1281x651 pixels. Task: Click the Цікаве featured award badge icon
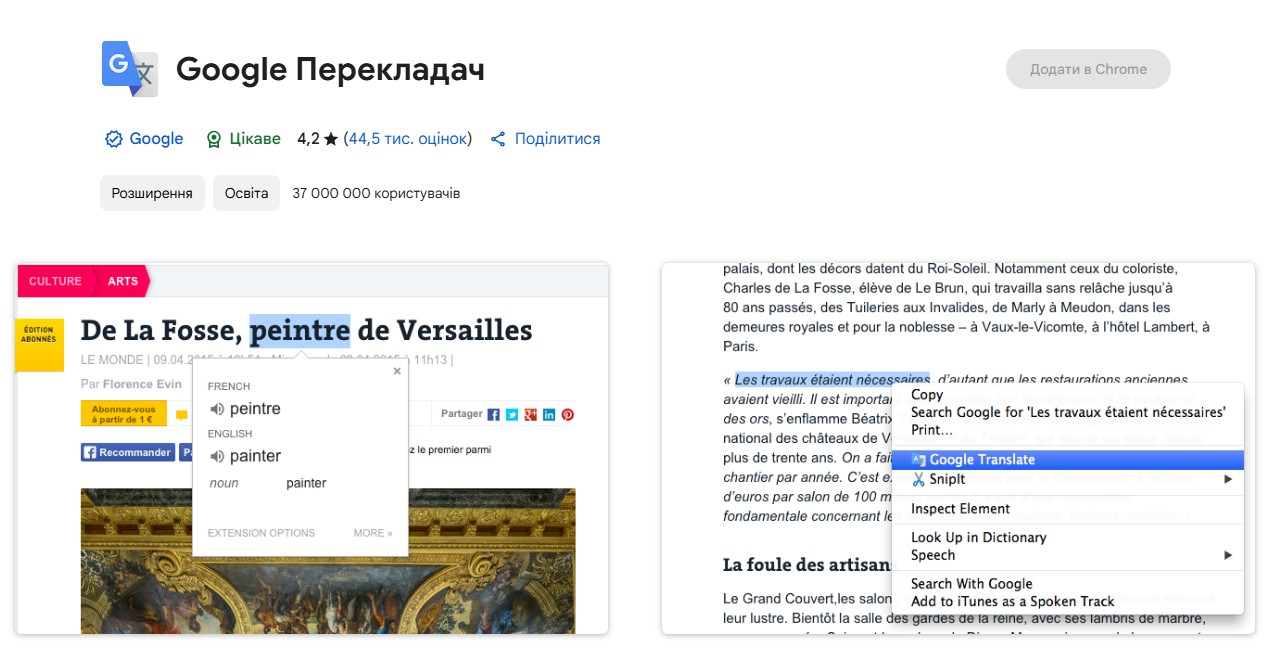213,139
